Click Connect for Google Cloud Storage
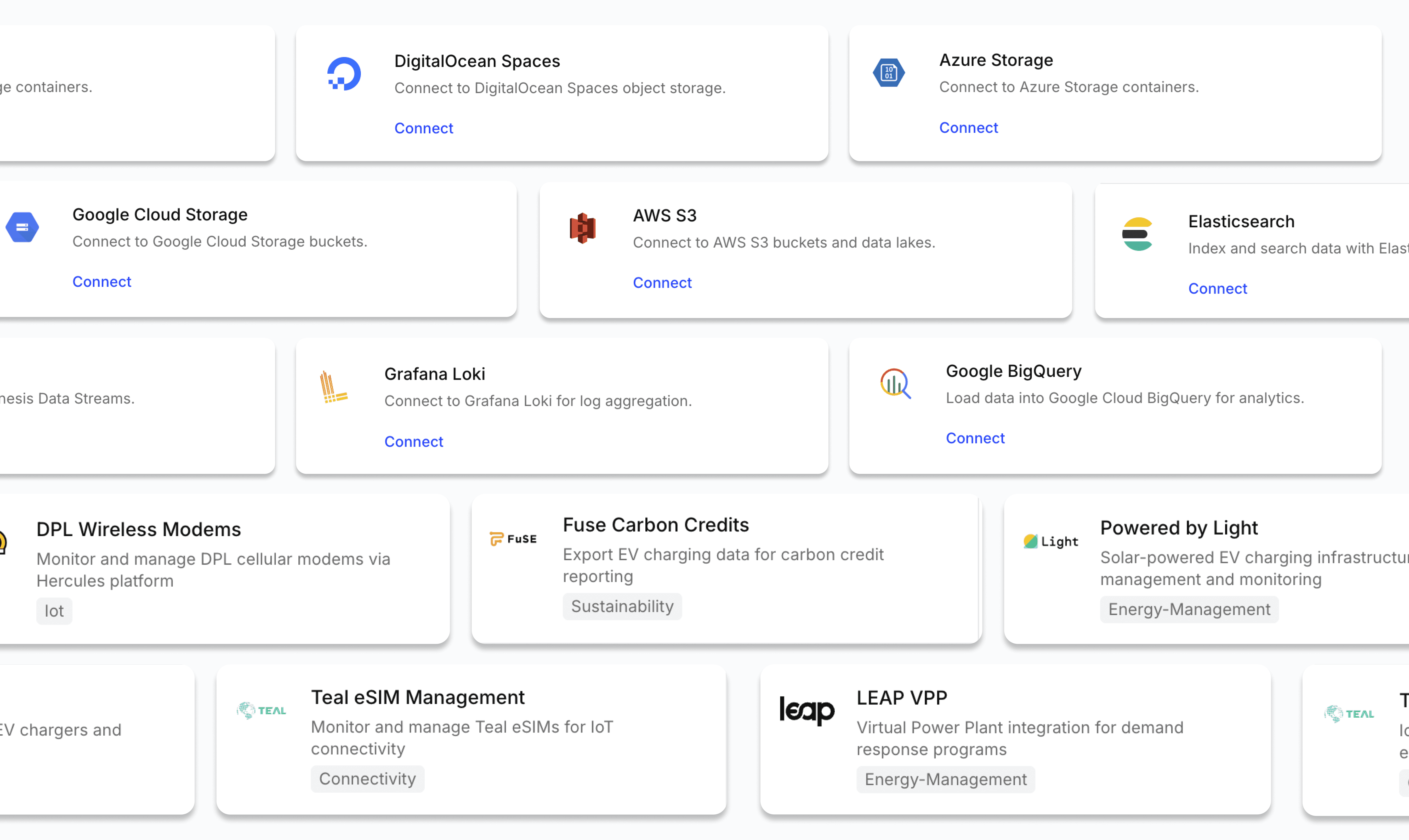This screenshot has height=840, width=1409. (x=102, y=282)
